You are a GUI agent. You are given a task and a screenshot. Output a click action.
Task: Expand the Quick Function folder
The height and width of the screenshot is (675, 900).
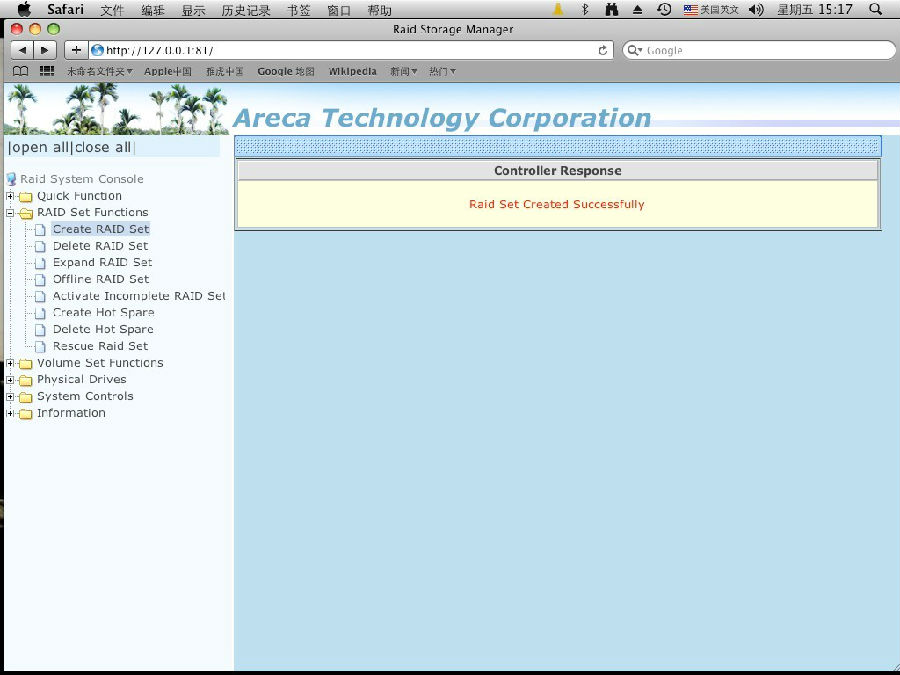[10, 196]
